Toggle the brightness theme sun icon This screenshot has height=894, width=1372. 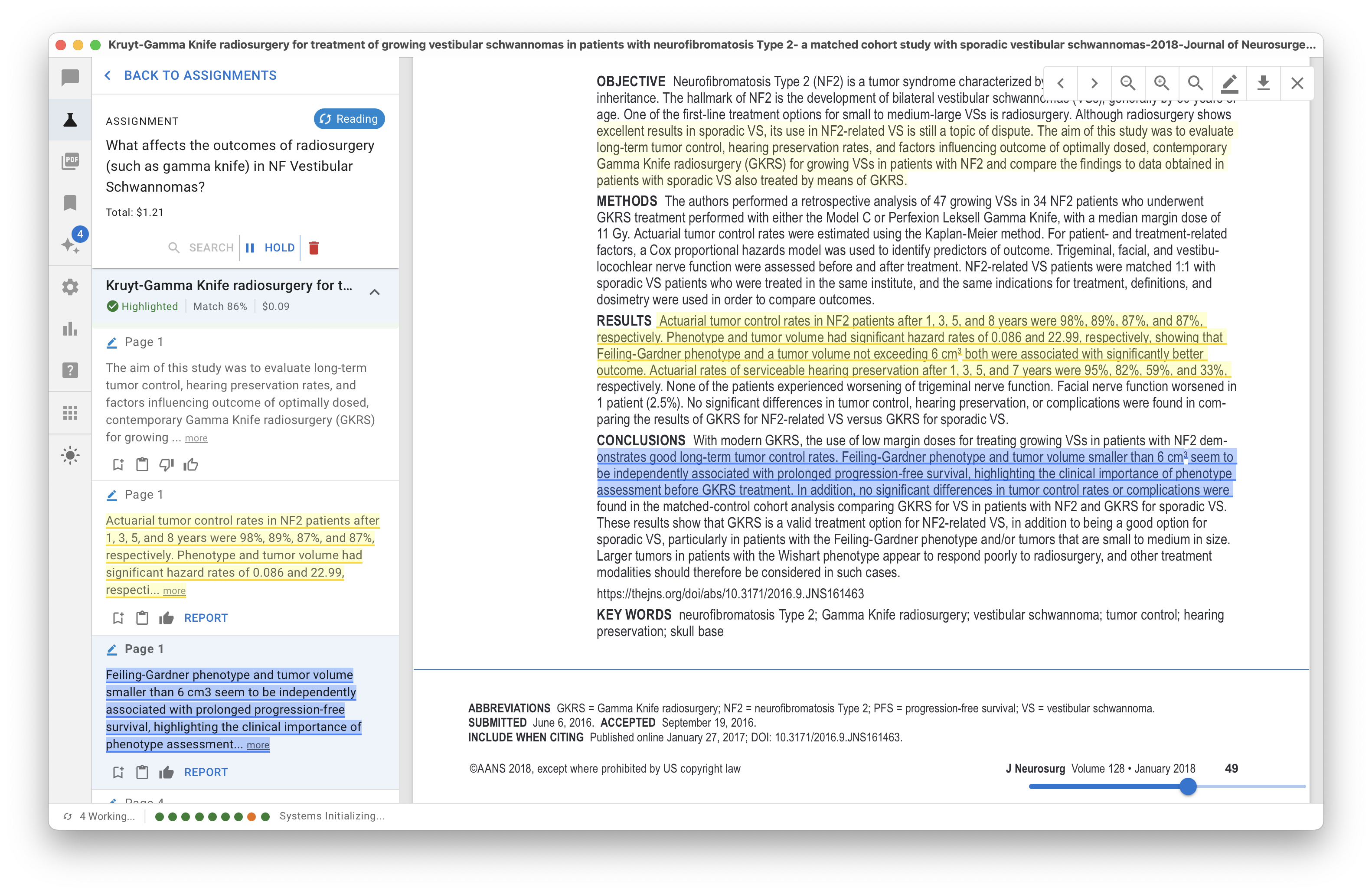70,455
